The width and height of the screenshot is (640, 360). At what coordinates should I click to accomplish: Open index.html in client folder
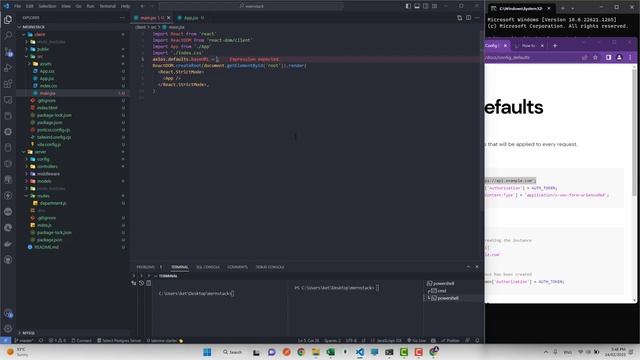pos(47,108)
